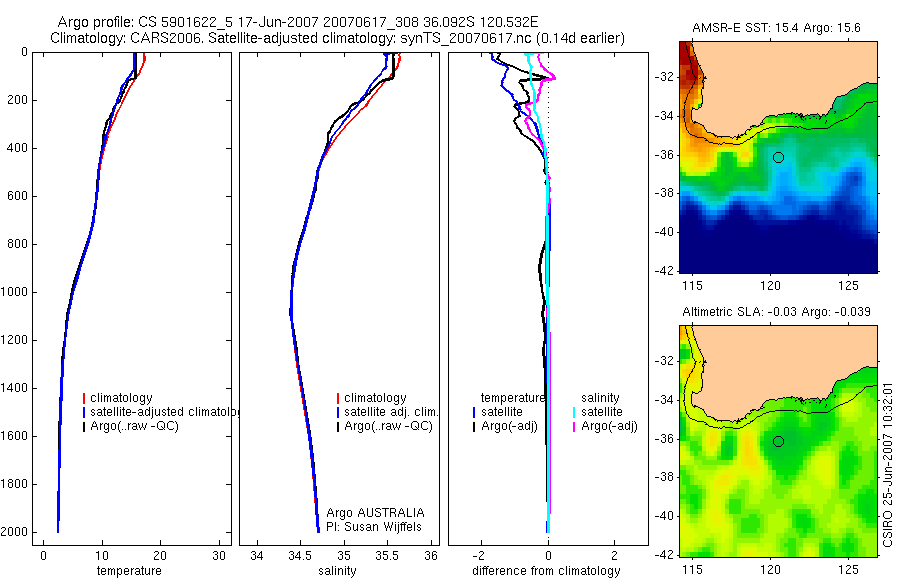
Task: Click temperature axis tick label '30'
Action: [x=219, y=556]
